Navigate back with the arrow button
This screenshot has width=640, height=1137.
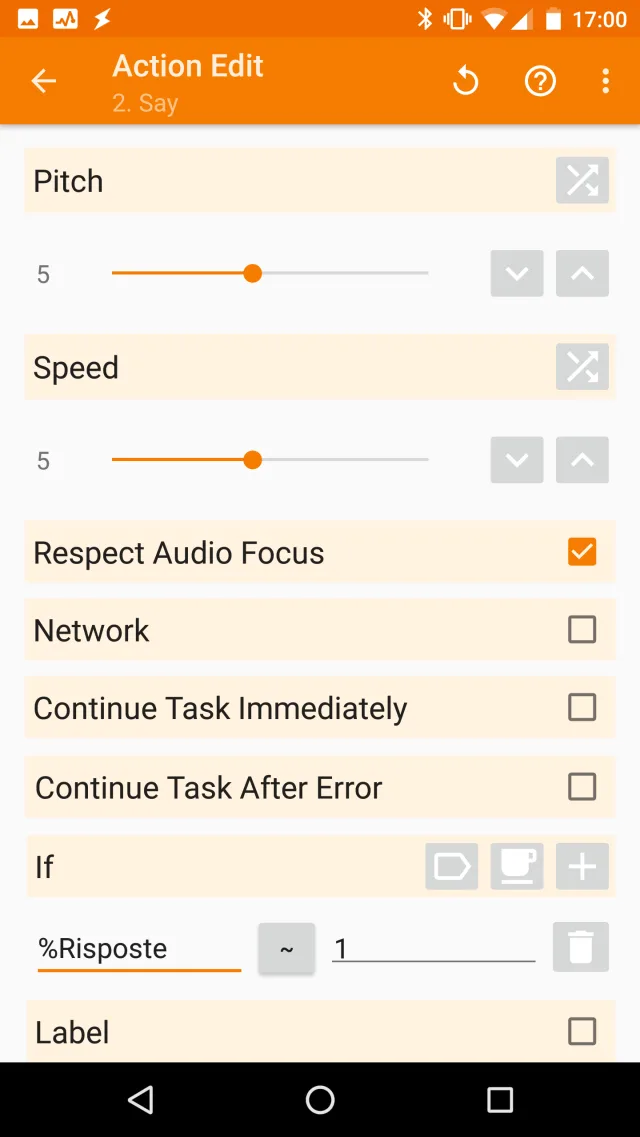[x=43, y=81]
